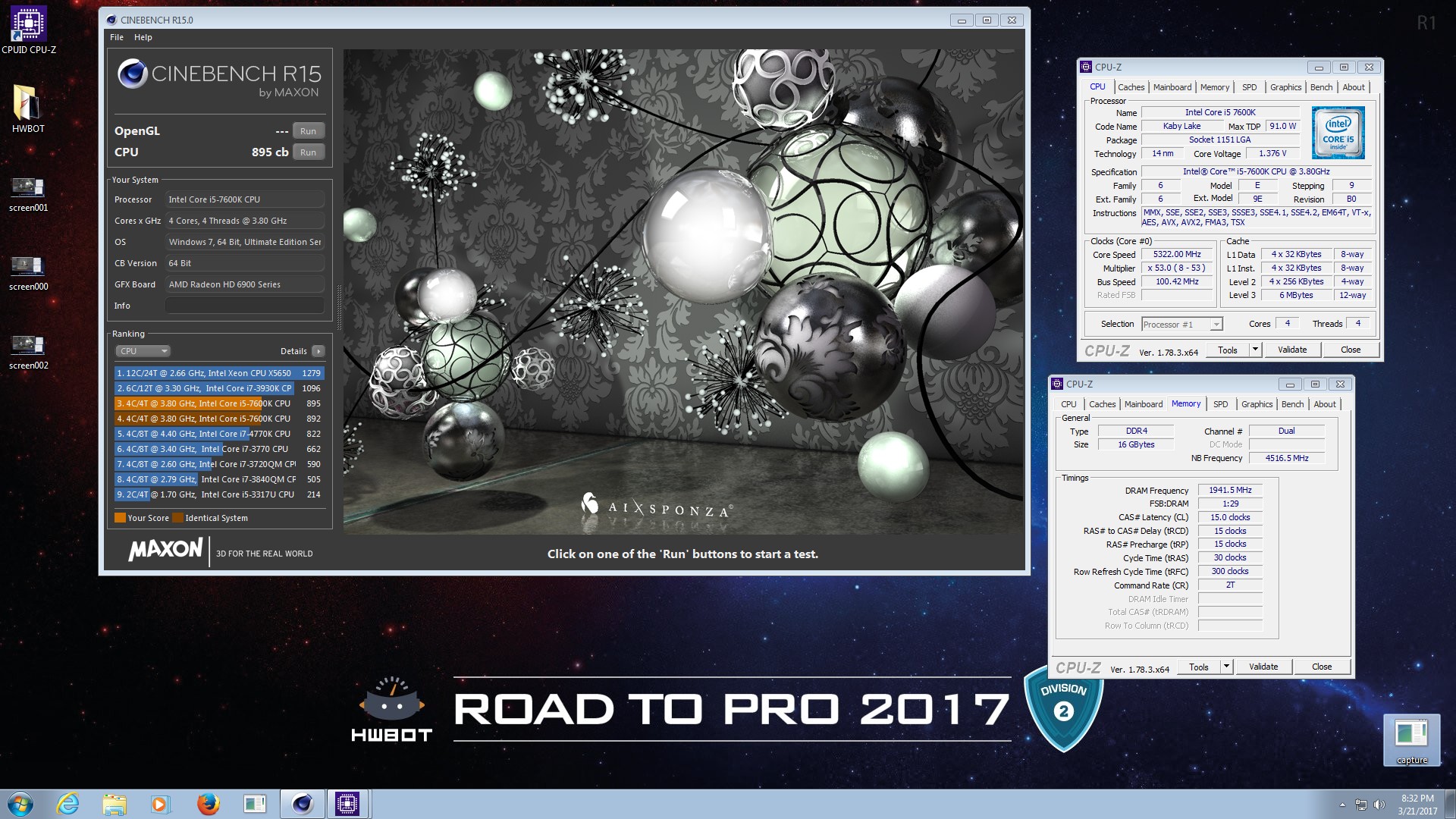Expand Tools dropdown arrow in upper CPU-Z
1456x819 pixels.
click(x=1255, y=350)
